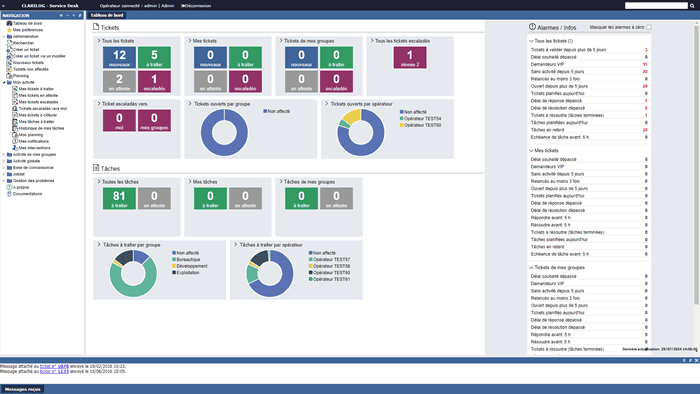This screenshot has height=394, width=700.
Task: Click the Créer un ticket icon
Action: (x=9, y=50)
